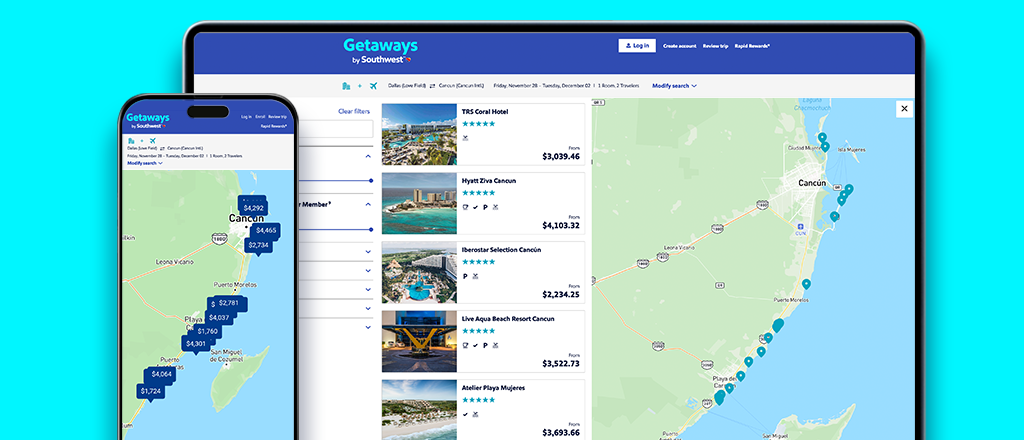Click the parking P icon on Live Aqua Beach Resort
Viewport: 1024px width, 440px height.
485,345
